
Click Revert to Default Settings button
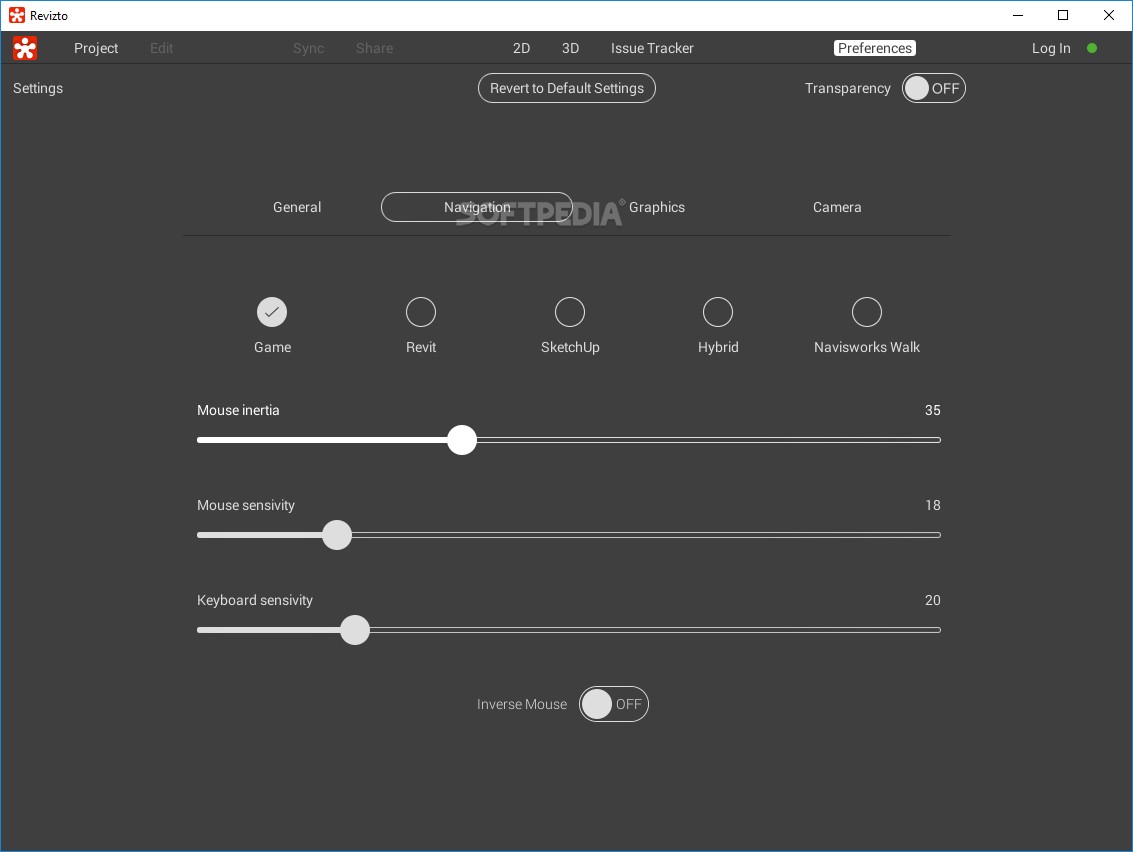point(566,88)
